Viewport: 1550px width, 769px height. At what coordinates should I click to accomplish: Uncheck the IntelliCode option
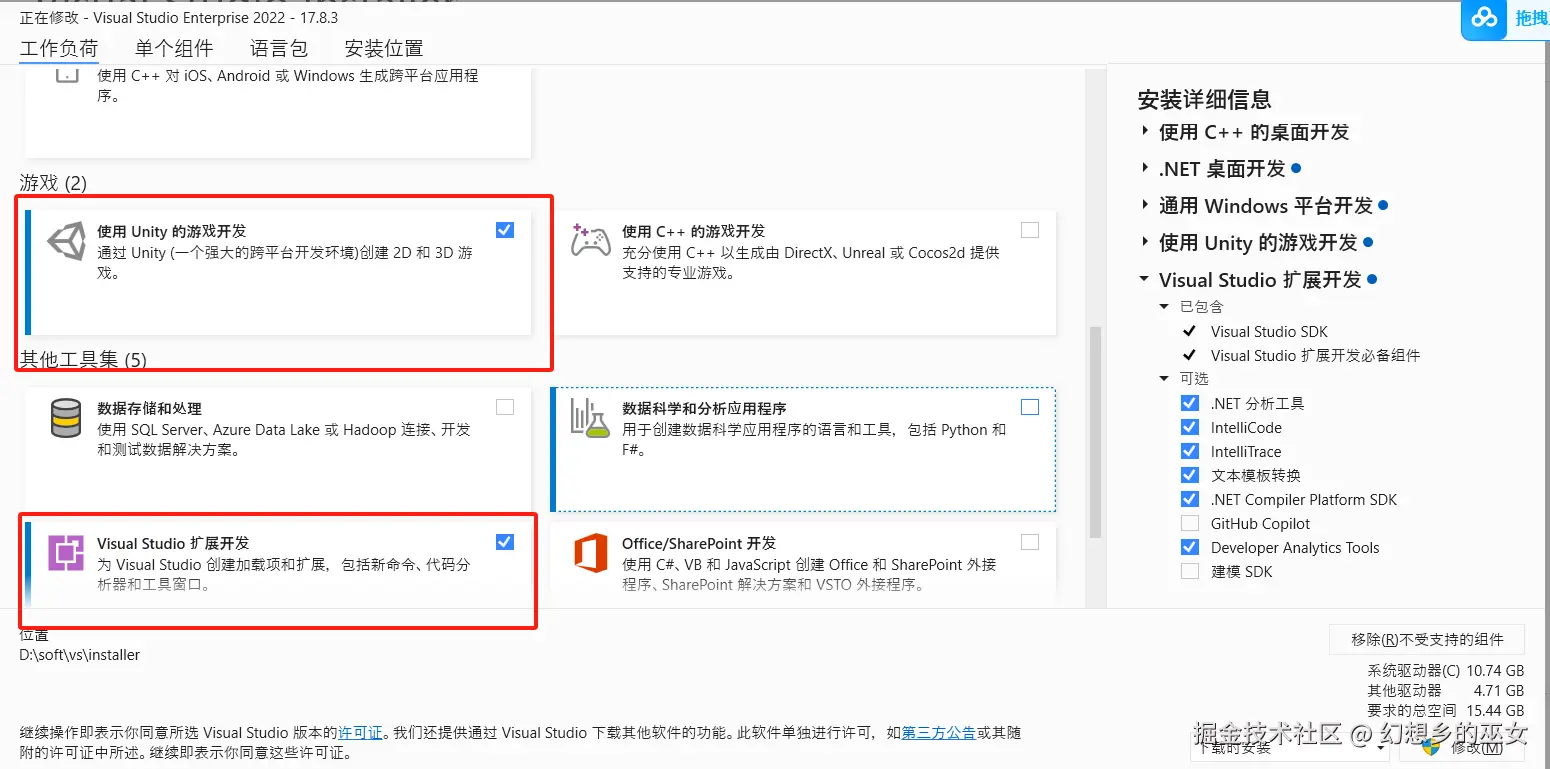click(1190, 427)
